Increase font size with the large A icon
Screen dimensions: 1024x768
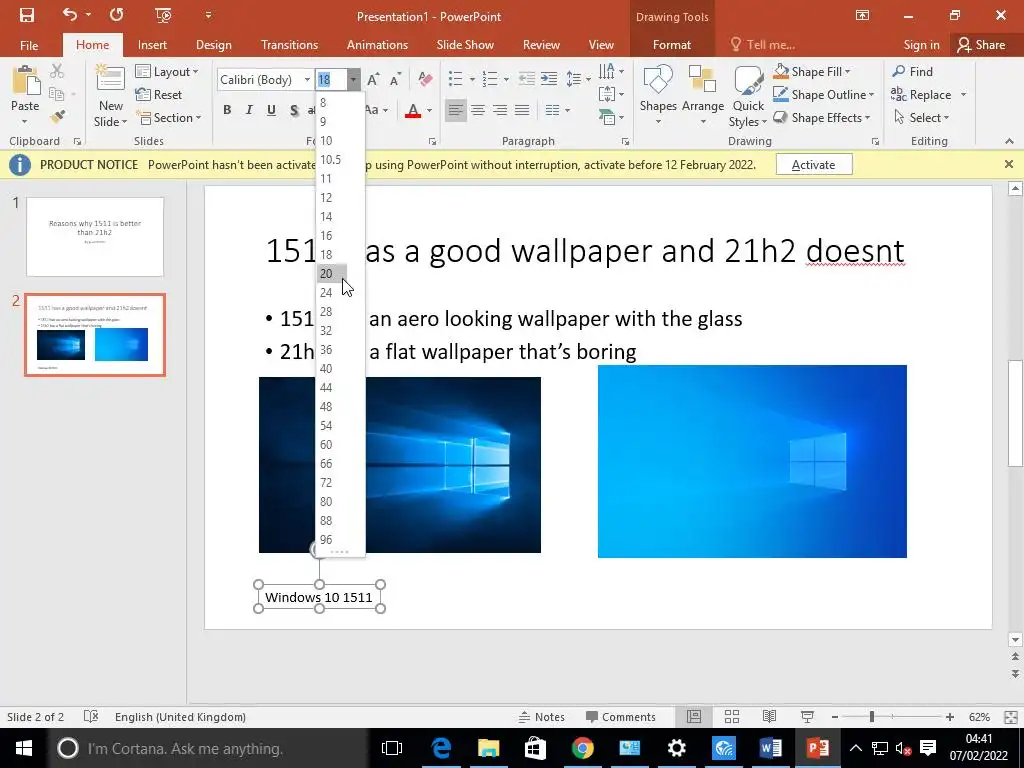click(373, 80)
